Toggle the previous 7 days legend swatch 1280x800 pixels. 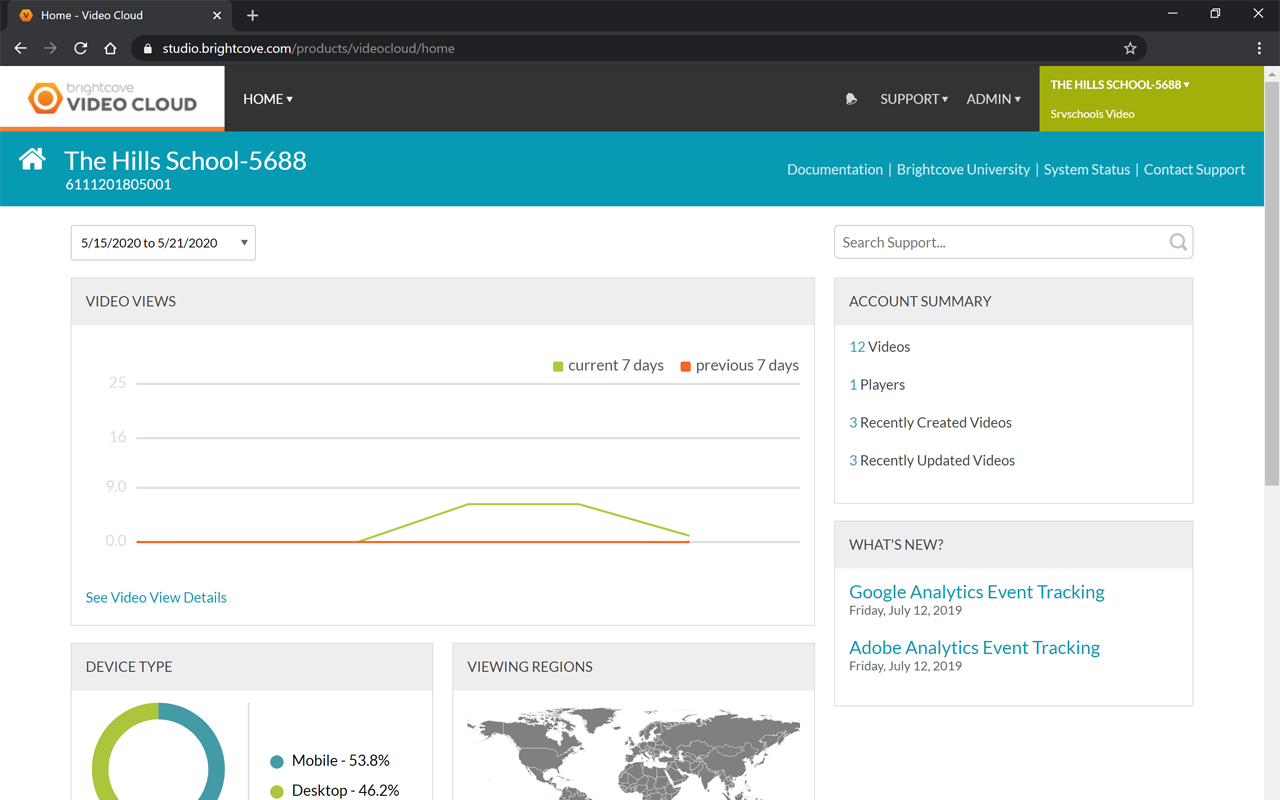click(x=686, y=366)
